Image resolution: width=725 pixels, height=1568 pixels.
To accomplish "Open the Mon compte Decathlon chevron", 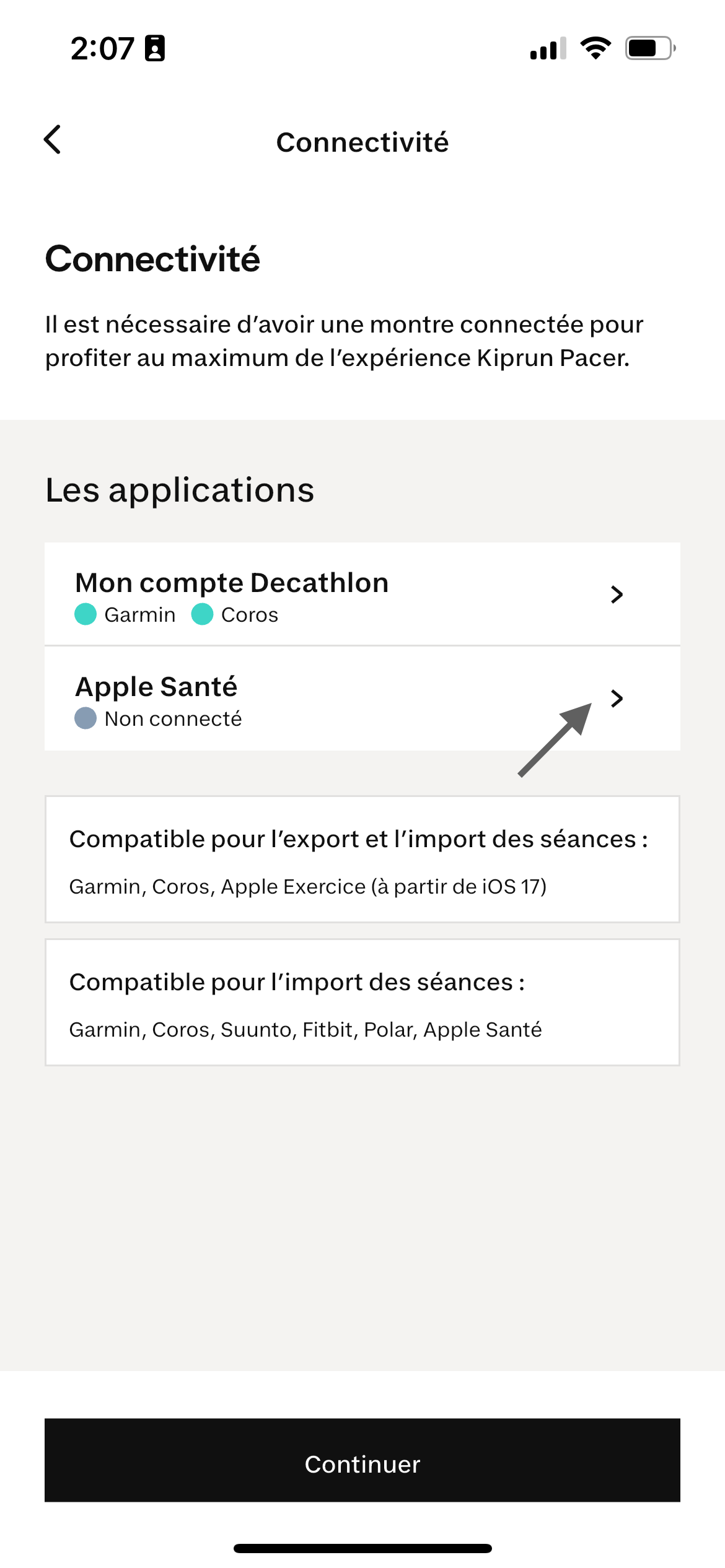I will (x=616, y=595).
